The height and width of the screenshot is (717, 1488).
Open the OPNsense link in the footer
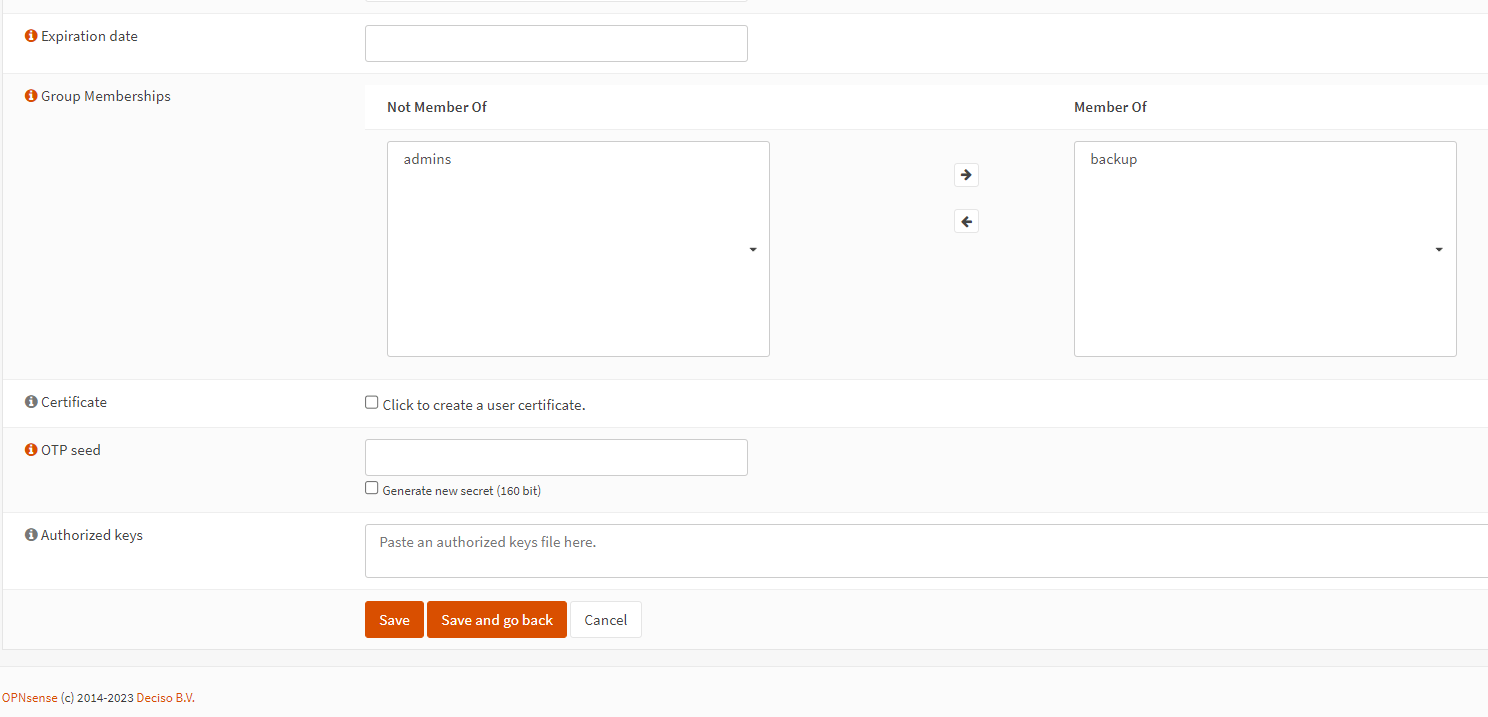pyautogui.click(x=29, y=697)
